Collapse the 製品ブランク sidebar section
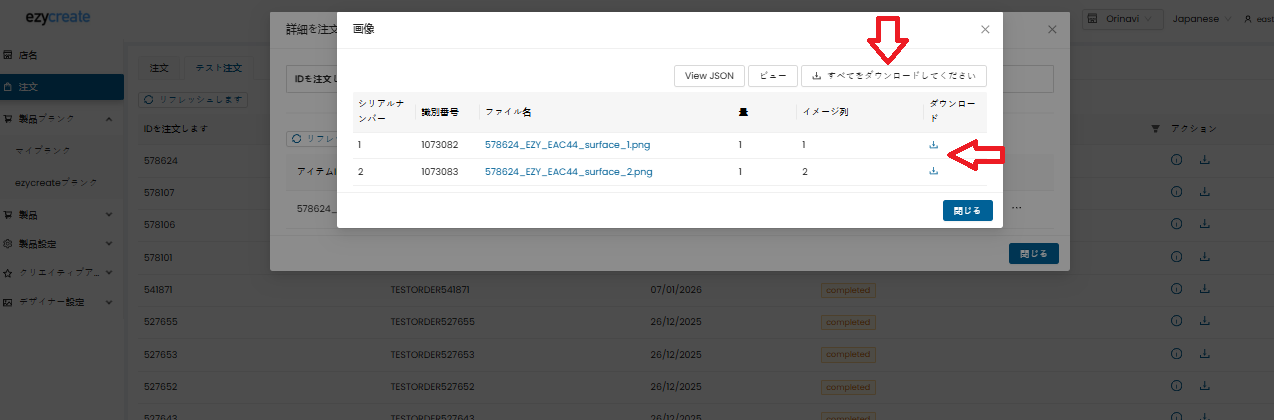The height and width of the screenshot is (420, 1274). [61, 118]
